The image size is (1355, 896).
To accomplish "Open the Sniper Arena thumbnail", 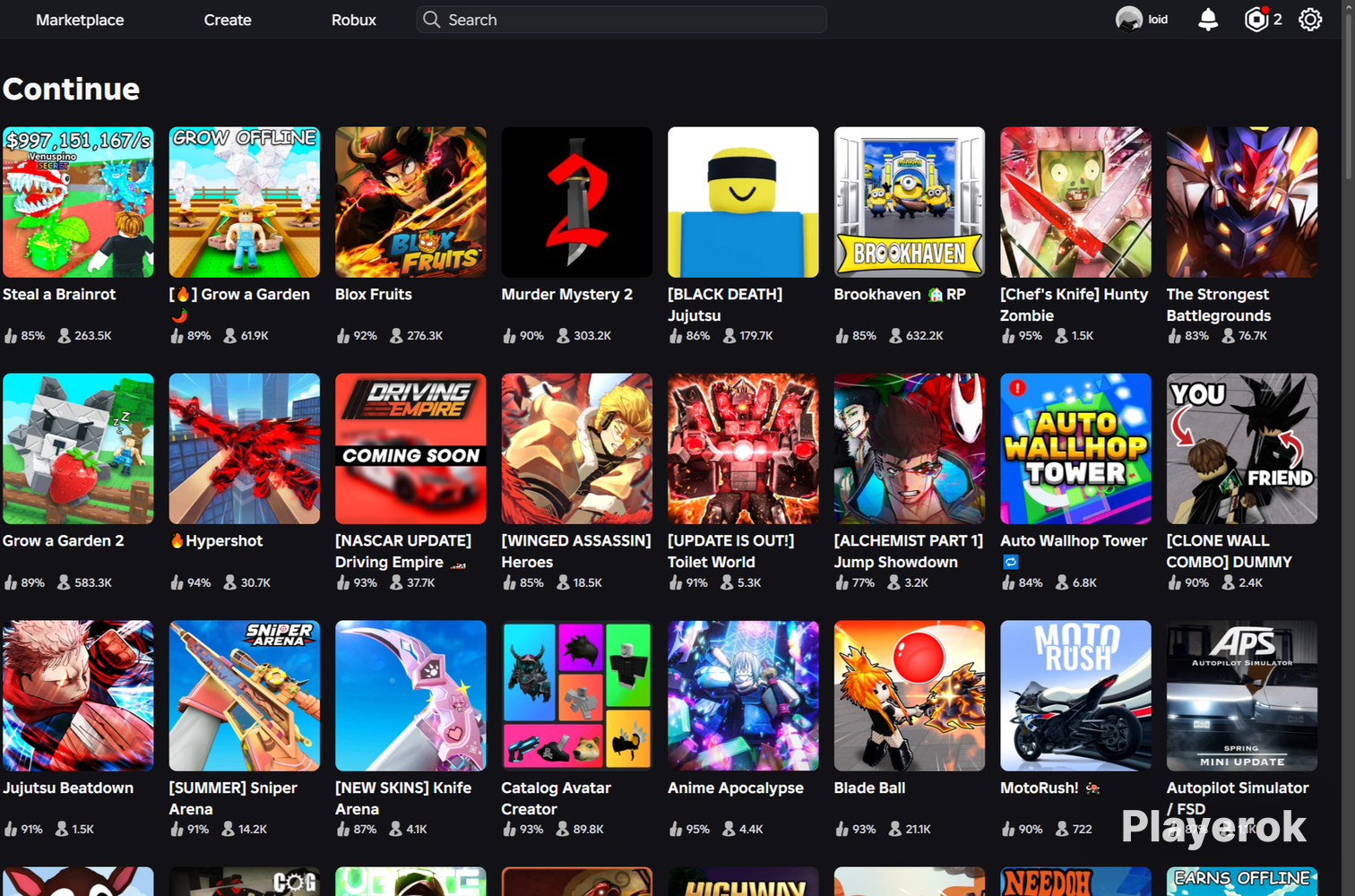I will (x=245, y=695).
